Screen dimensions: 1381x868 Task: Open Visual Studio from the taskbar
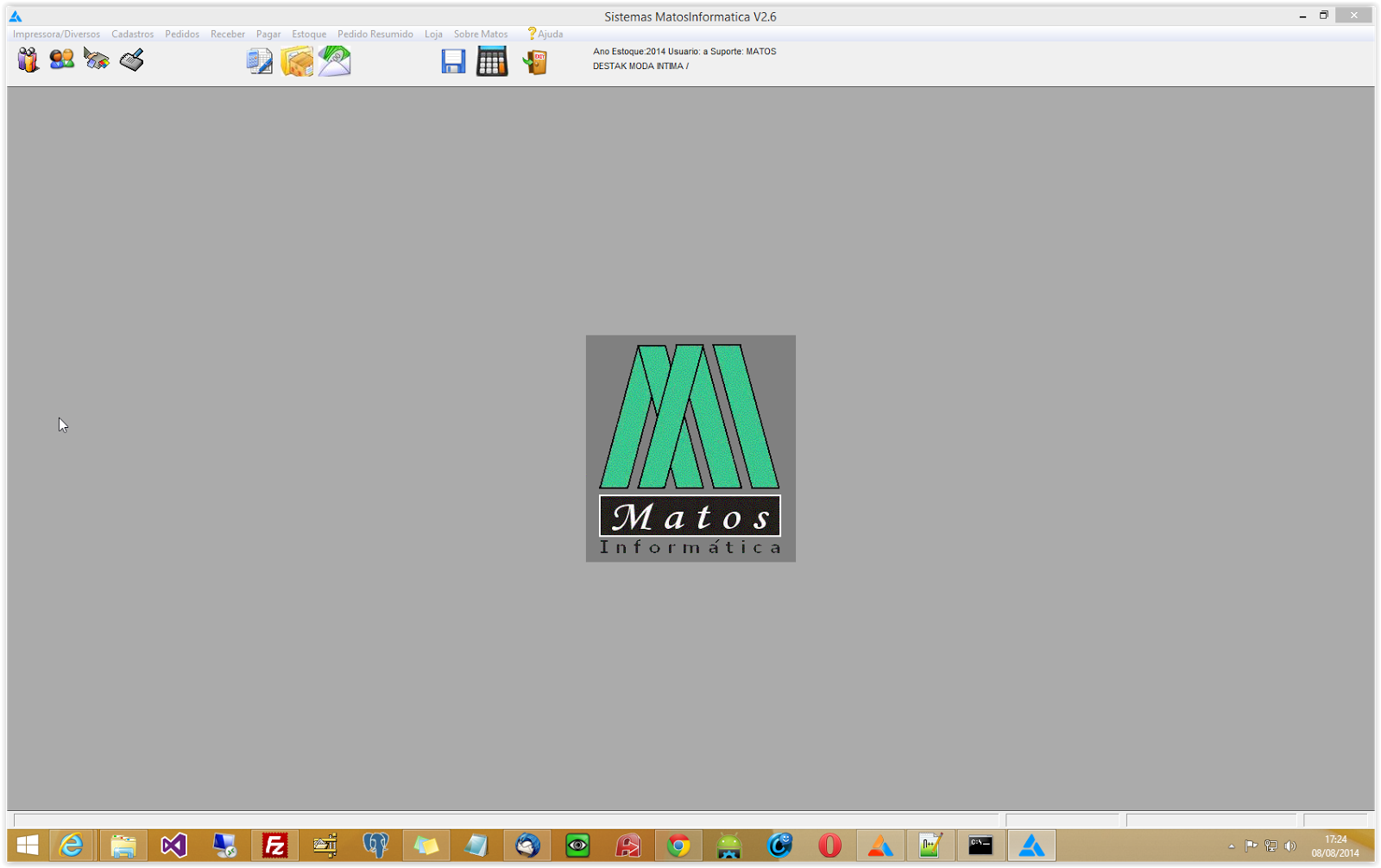click(x=173, y=846)
